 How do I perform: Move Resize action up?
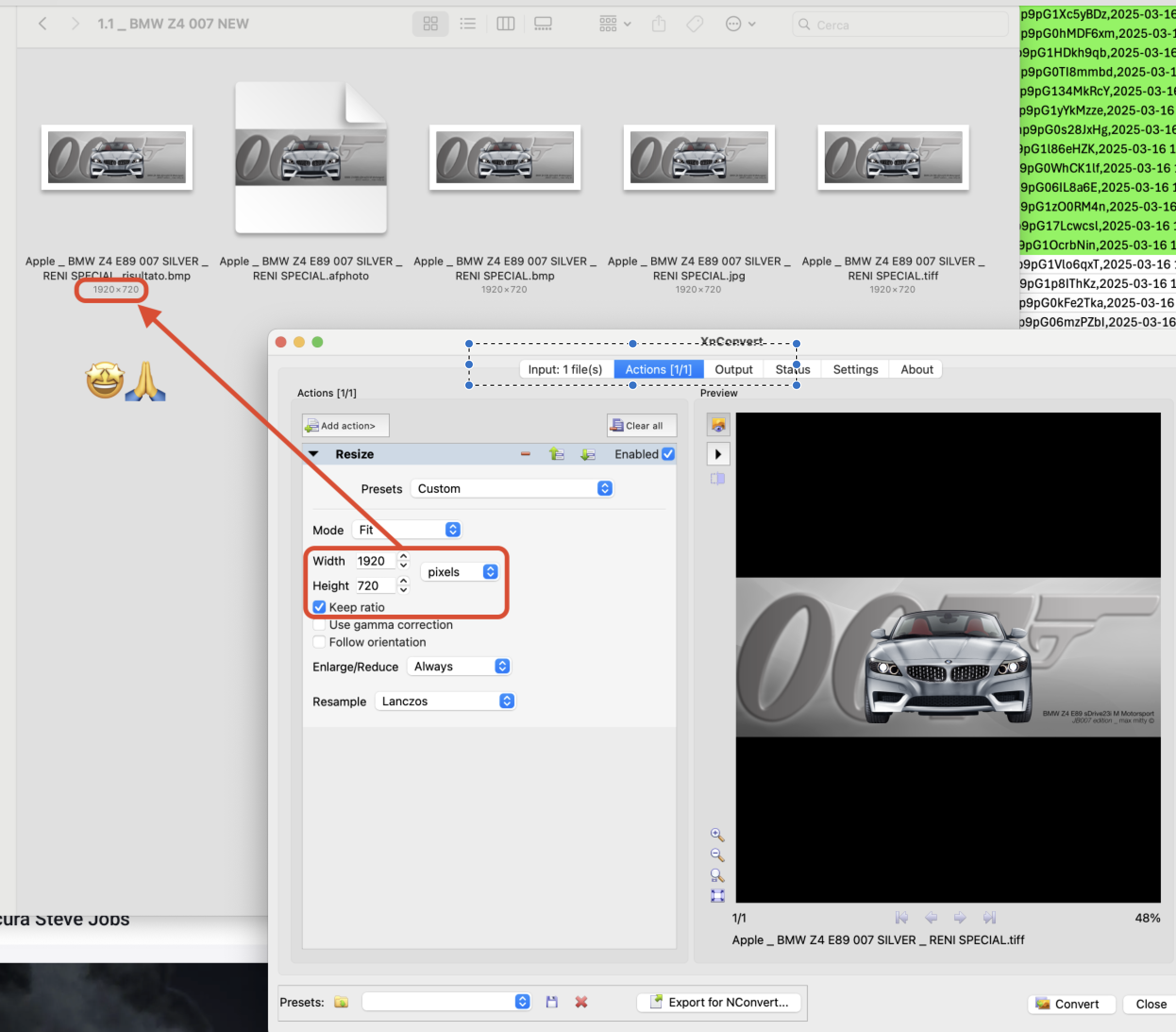(556, 454)
